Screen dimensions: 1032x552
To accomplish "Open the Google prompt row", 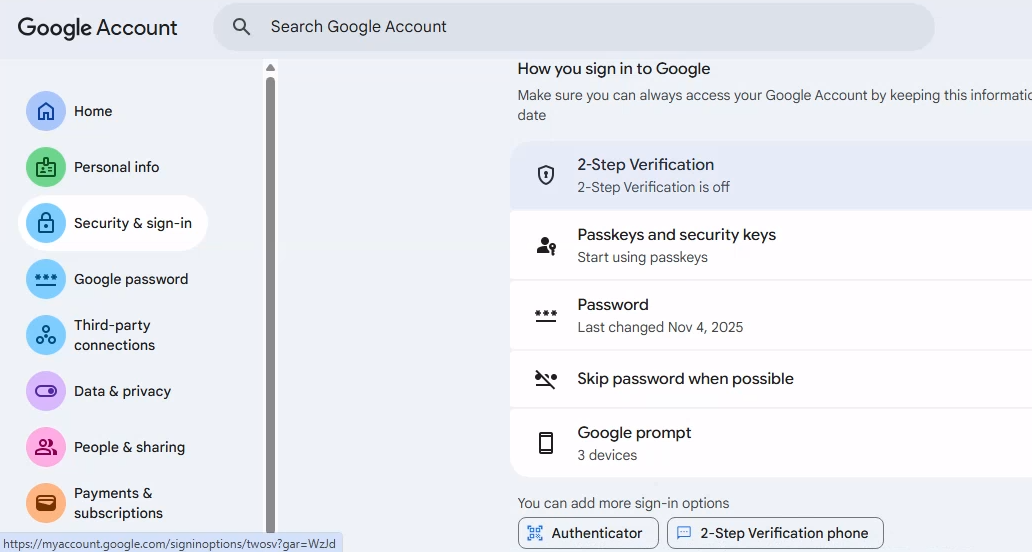I will click(x=771, y=443).
